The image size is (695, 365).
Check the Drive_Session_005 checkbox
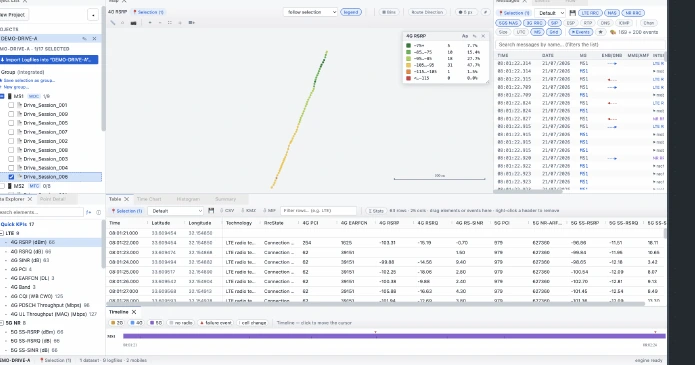tap(11, 123)
